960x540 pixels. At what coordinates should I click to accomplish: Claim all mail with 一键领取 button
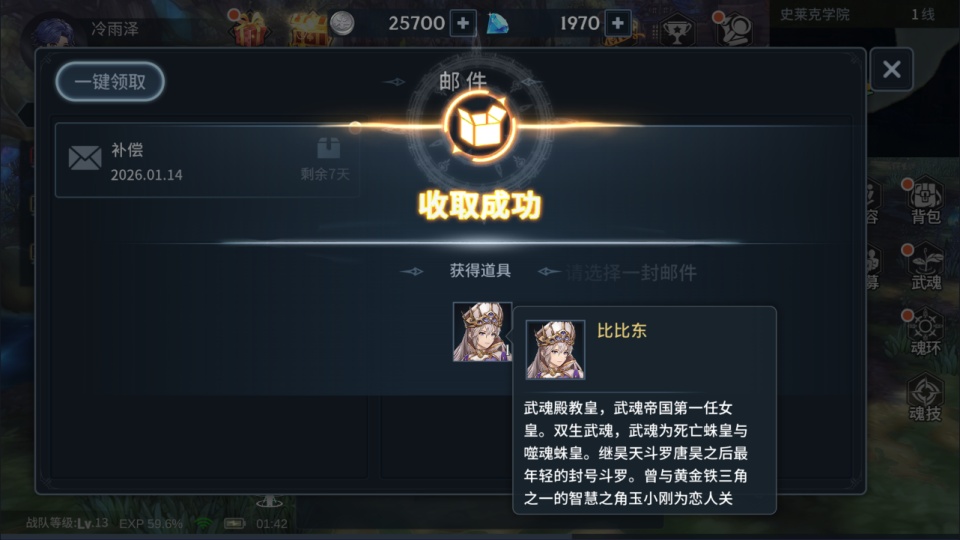point(110,81)
